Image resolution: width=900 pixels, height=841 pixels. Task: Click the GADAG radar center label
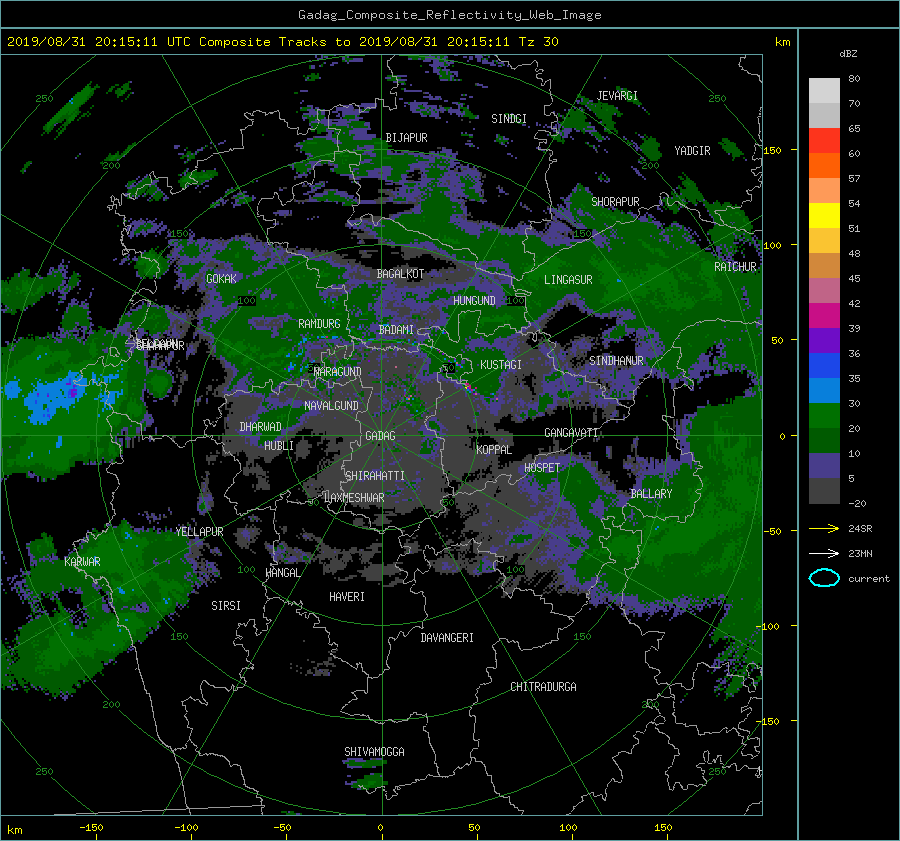point(381,436)
